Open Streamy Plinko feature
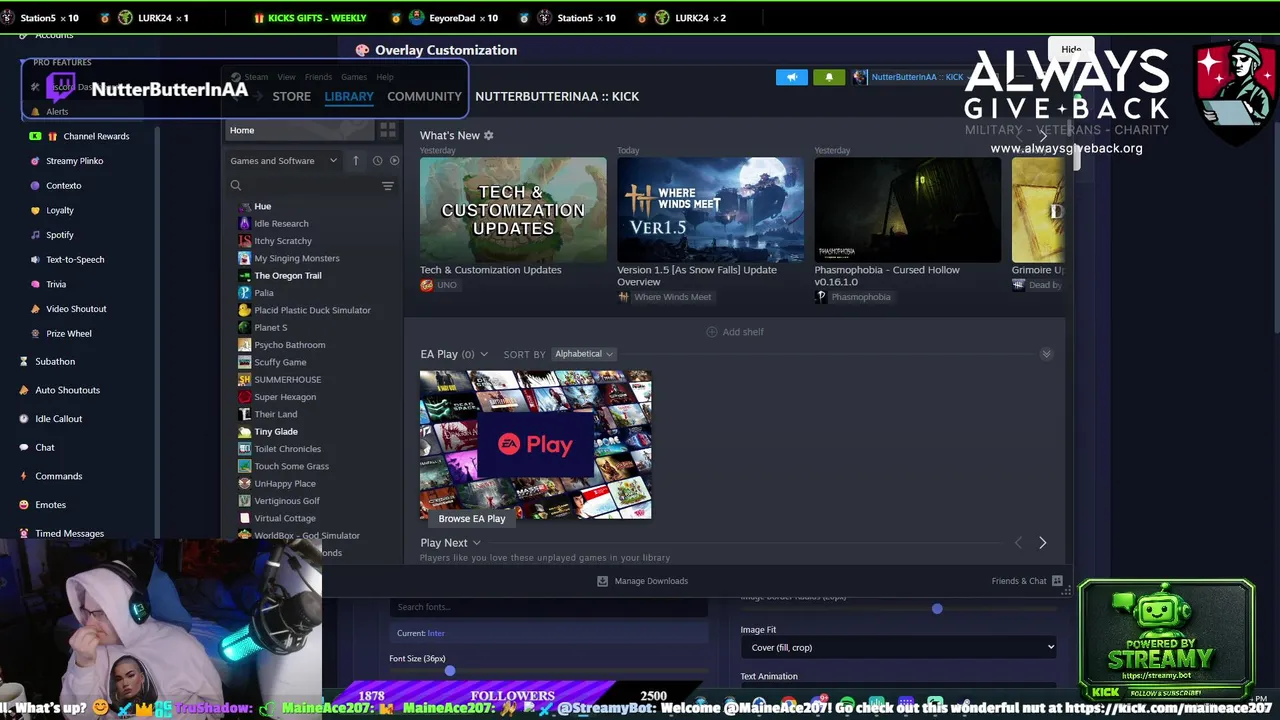 (x=74, y=161)
